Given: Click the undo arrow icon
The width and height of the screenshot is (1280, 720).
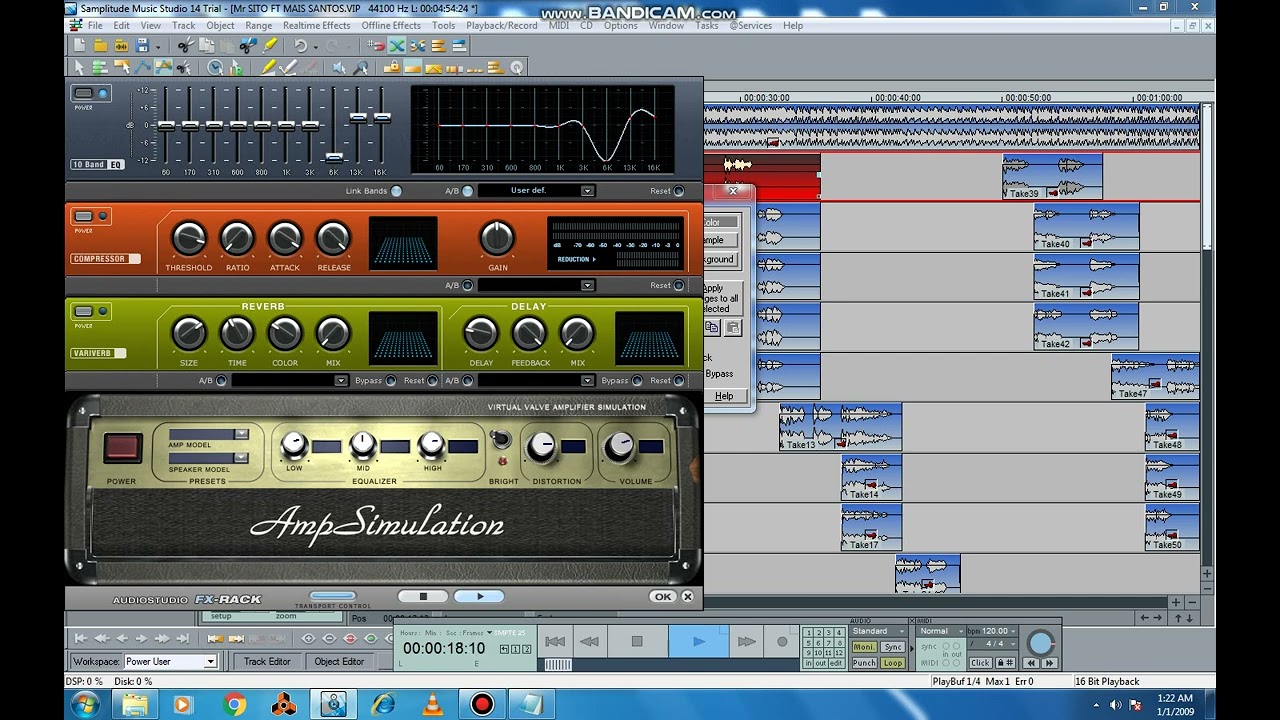Looking at the screenshot, I should [300, 45].
